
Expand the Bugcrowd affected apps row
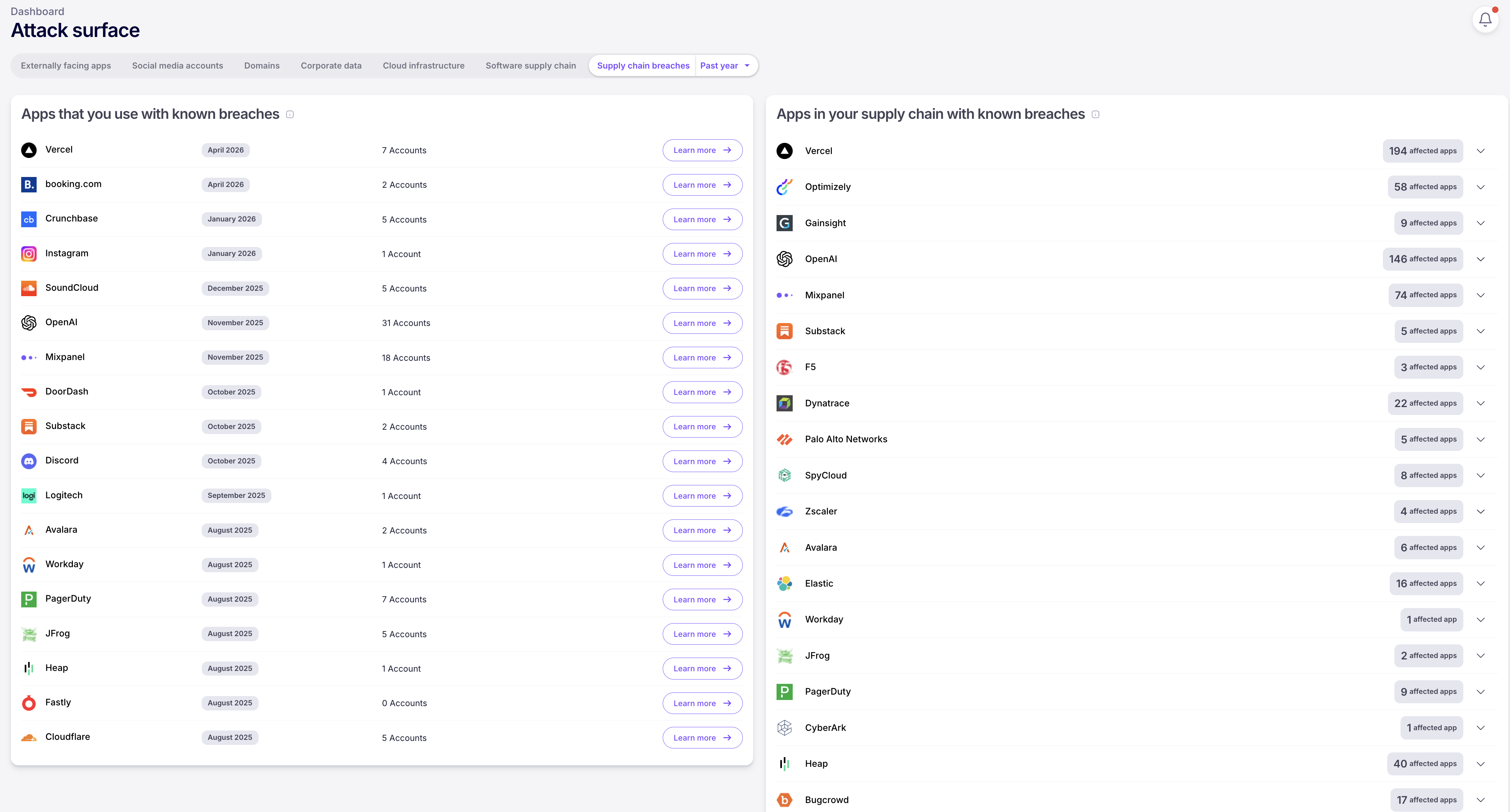(x=1481, y=800)
